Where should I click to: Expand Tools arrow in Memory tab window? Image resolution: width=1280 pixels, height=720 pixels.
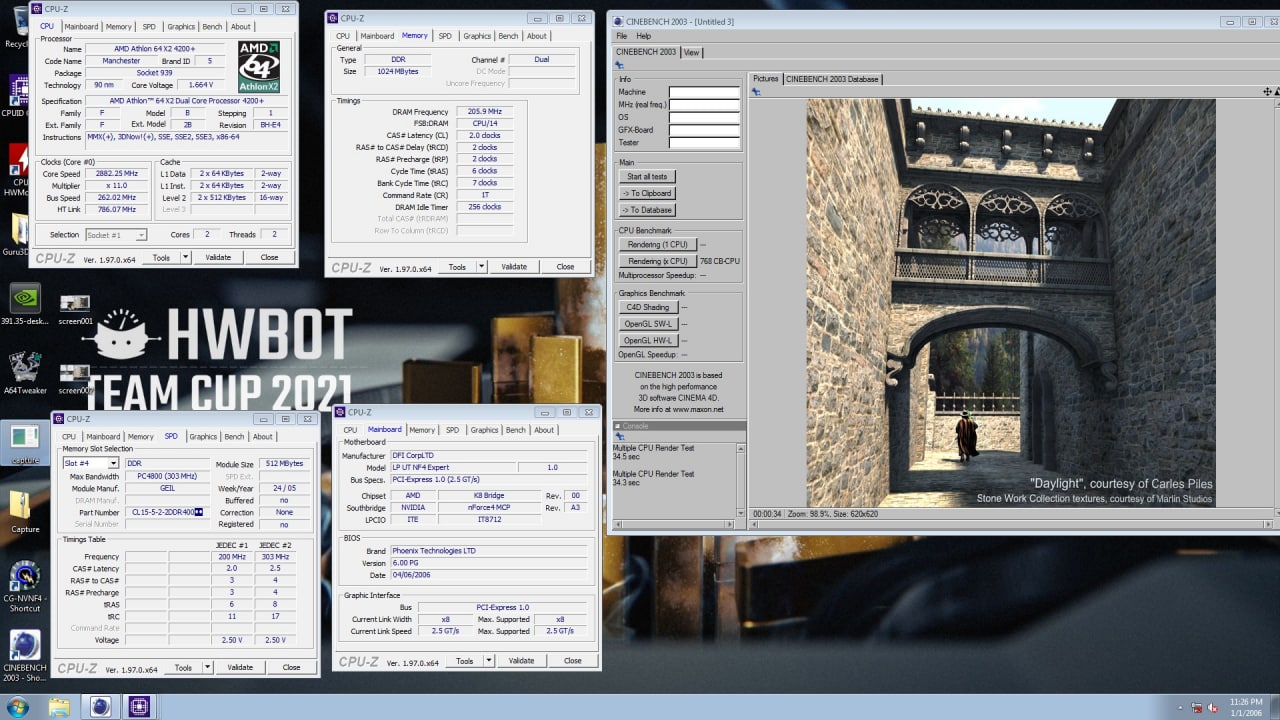(x=481, y=267)
